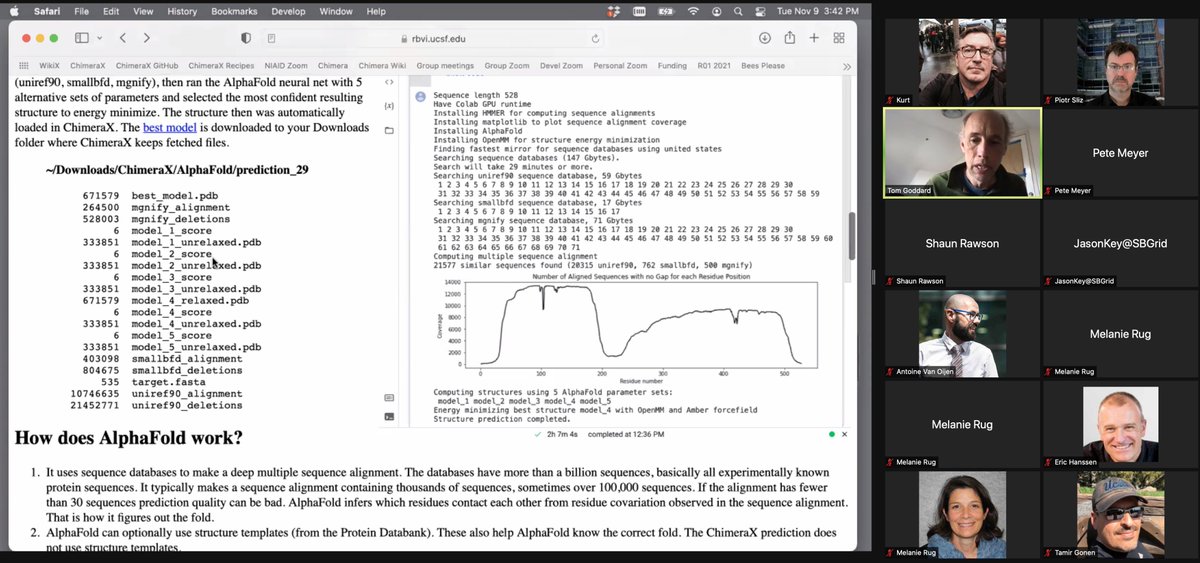Screen dimensions: 1200x563
Task: Open the File menu
Action: 81,11
